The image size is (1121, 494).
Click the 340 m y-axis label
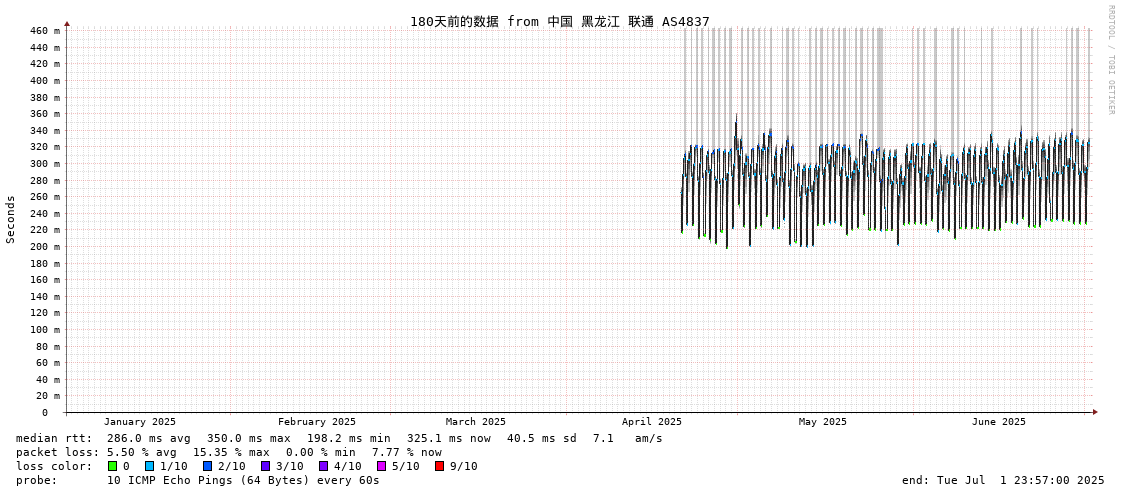click(x=46, y=130)
